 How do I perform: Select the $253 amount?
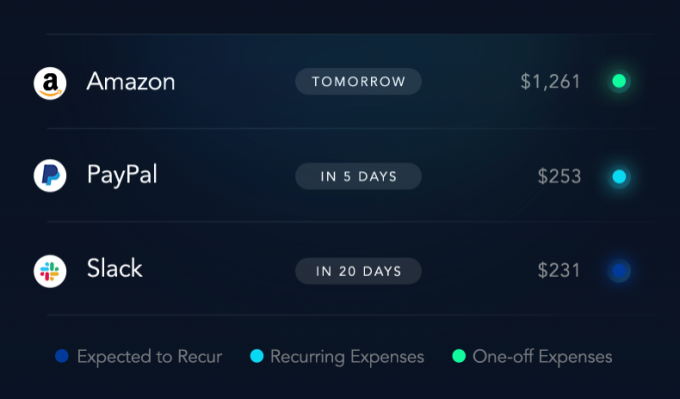pos(559,176)
